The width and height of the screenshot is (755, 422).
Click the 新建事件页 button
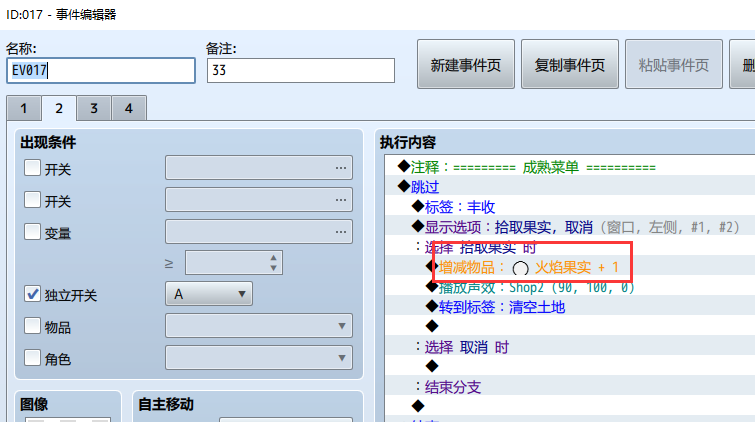(x=466, y=65)
